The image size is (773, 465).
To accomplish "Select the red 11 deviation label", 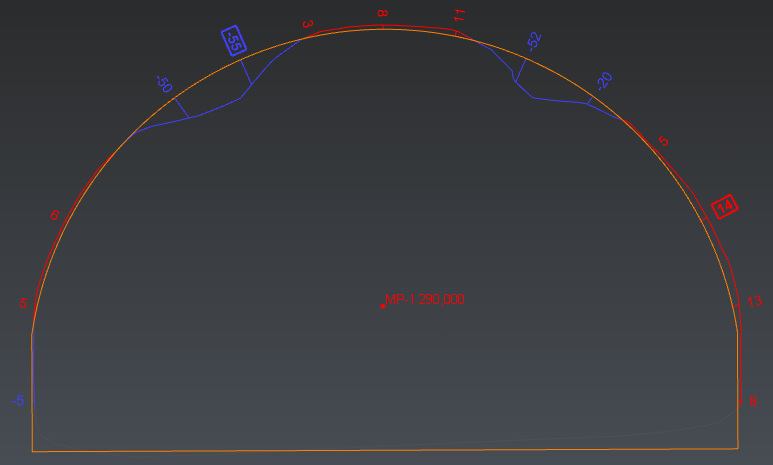I will pyautogui.click(x=459, y=15).
